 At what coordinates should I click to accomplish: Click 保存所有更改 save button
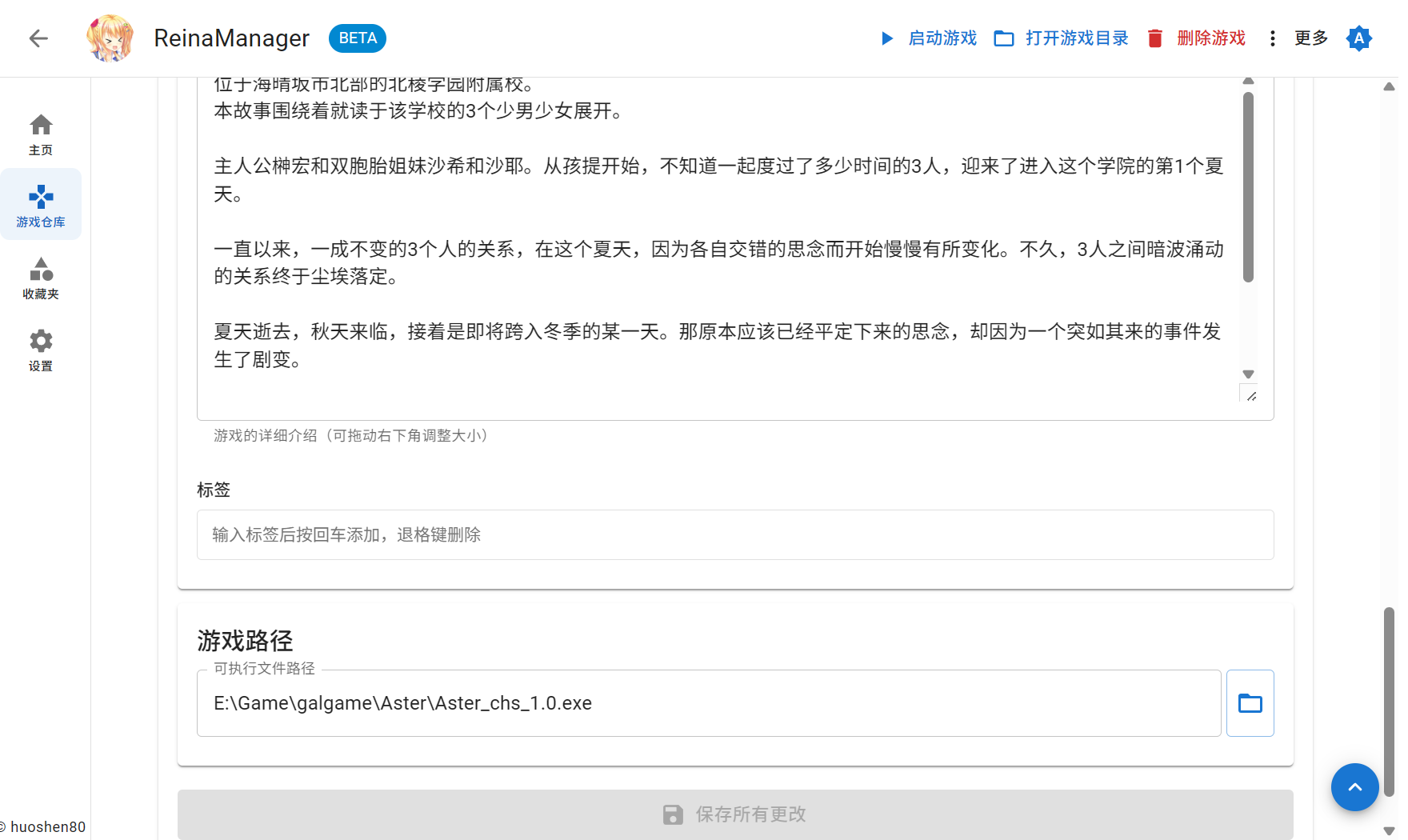point(735,814)
